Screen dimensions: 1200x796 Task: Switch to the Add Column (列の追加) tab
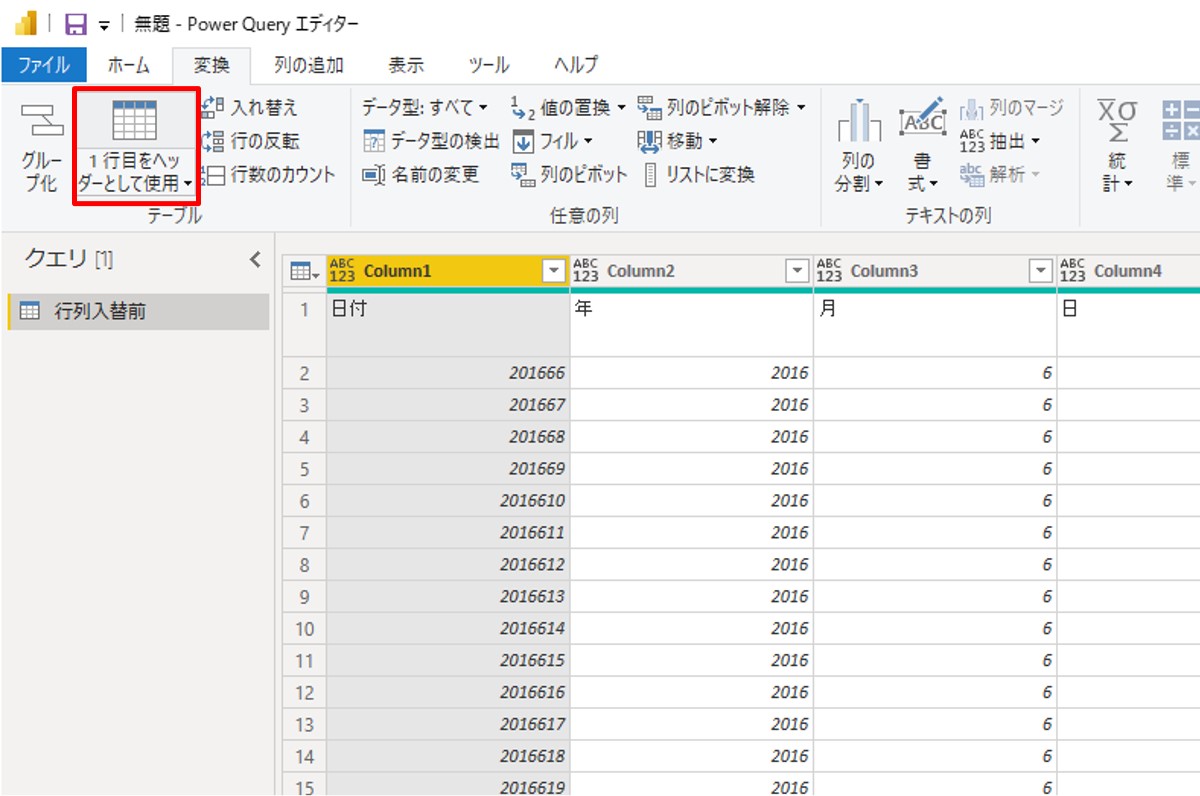[309, 65]
